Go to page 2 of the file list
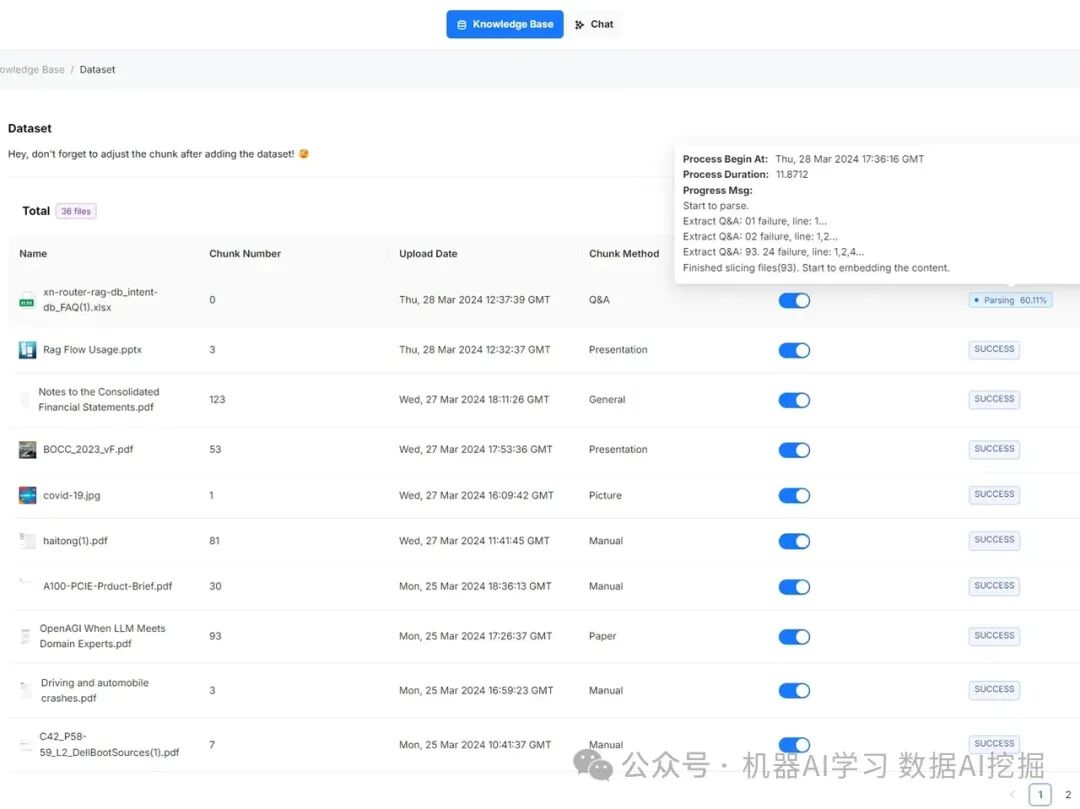The width and height of the screenshot is (1080, 809). point(1068,795)
